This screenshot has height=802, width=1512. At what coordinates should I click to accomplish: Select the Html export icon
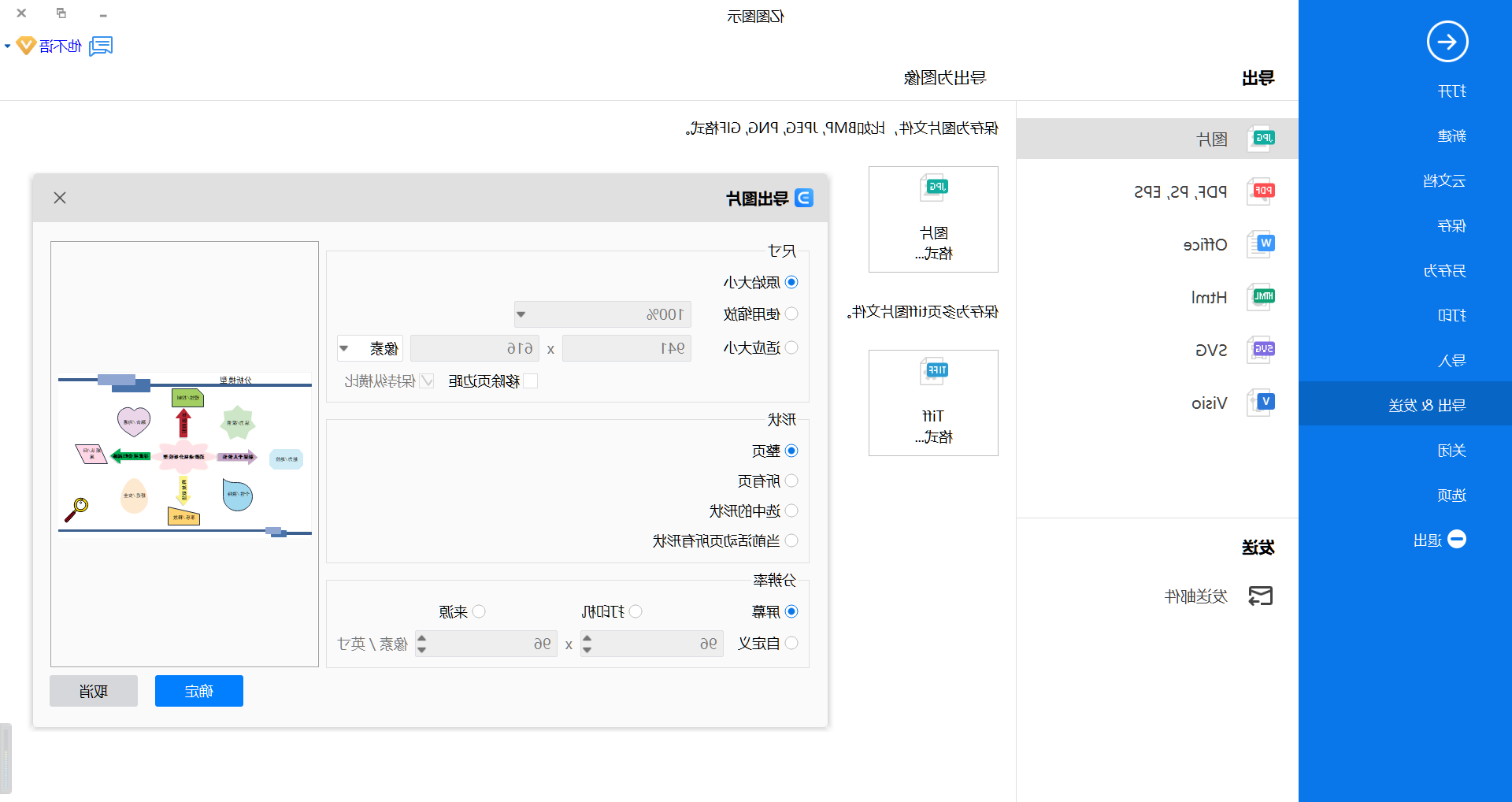point(1262,297)
